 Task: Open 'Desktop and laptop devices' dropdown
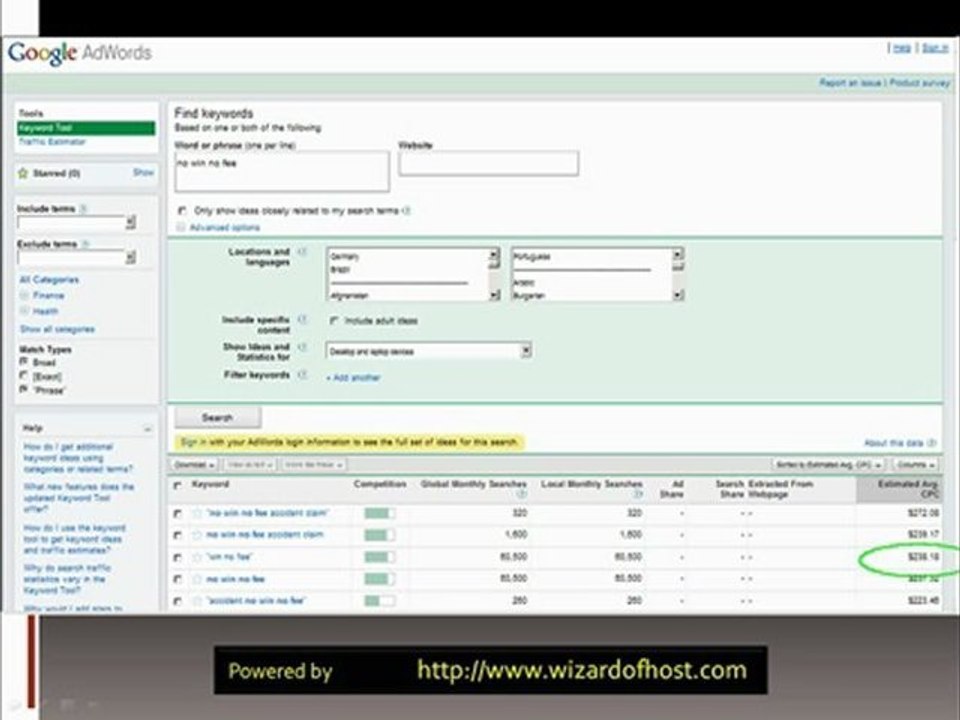coord(428,351)
